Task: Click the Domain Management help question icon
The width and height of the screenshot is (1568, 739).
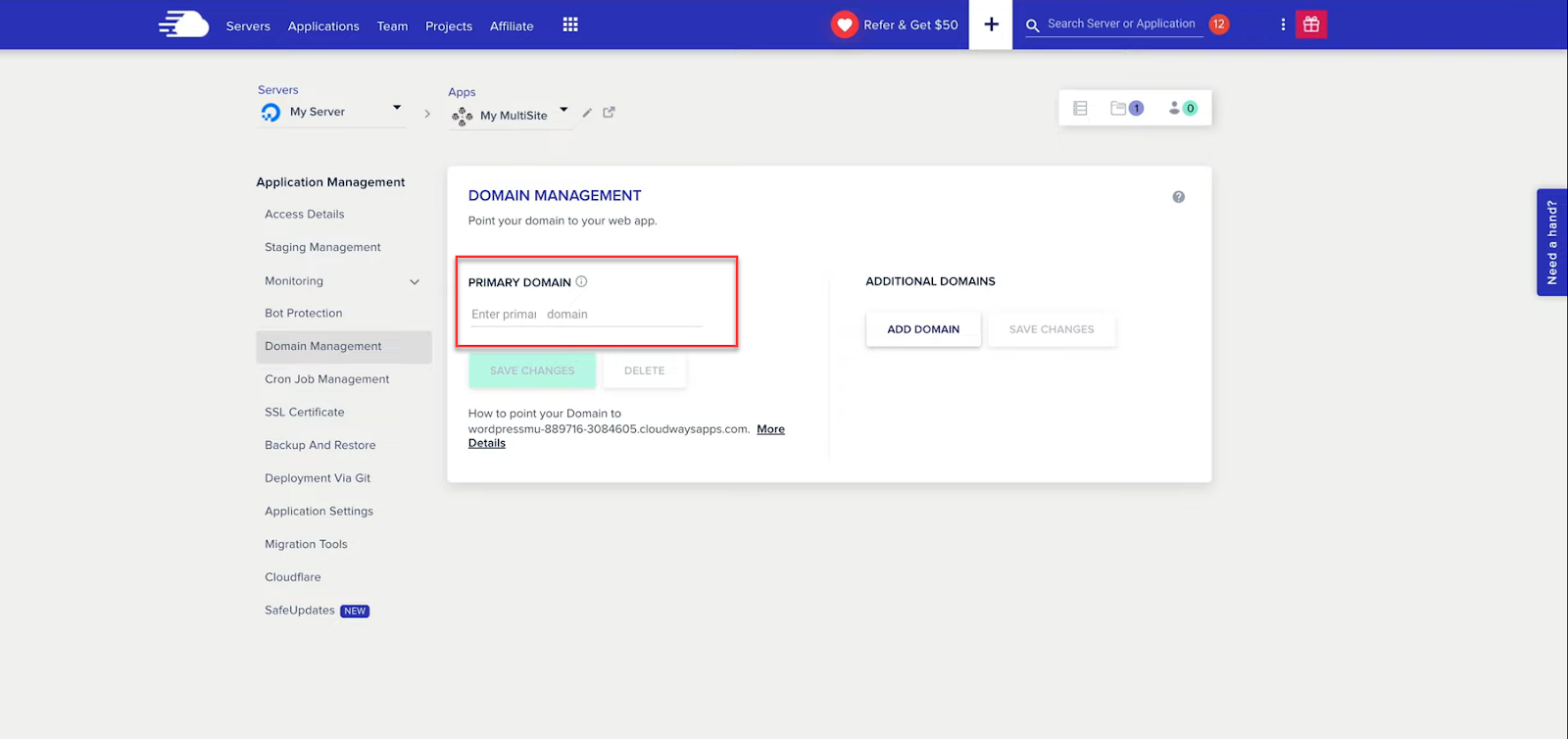Action: [x=1178, y=197]
